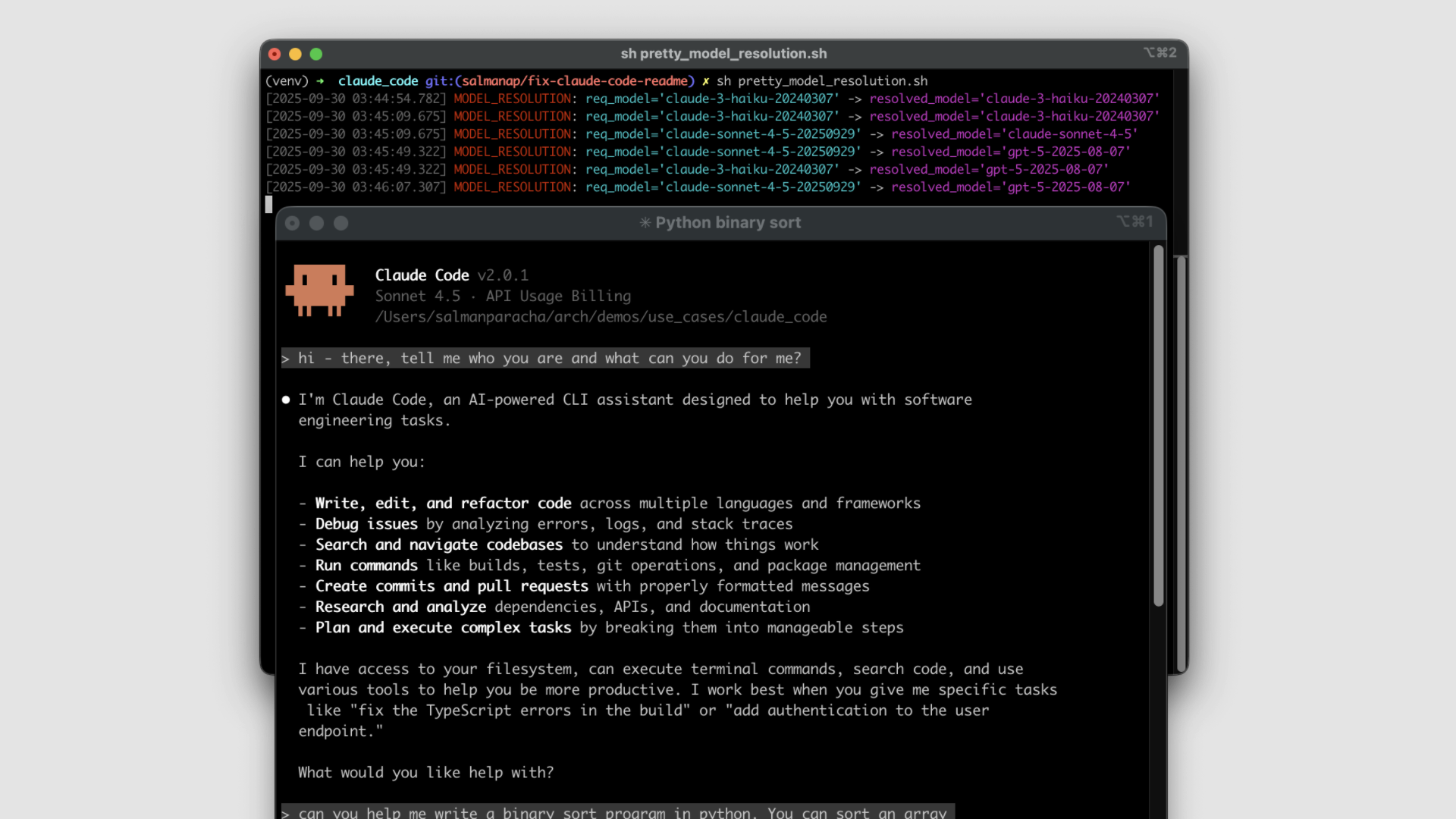Screen dimensions: 1456x819
Task: Click the ⌥⌘1 shortcut badge in front window
Action: 1134,221
